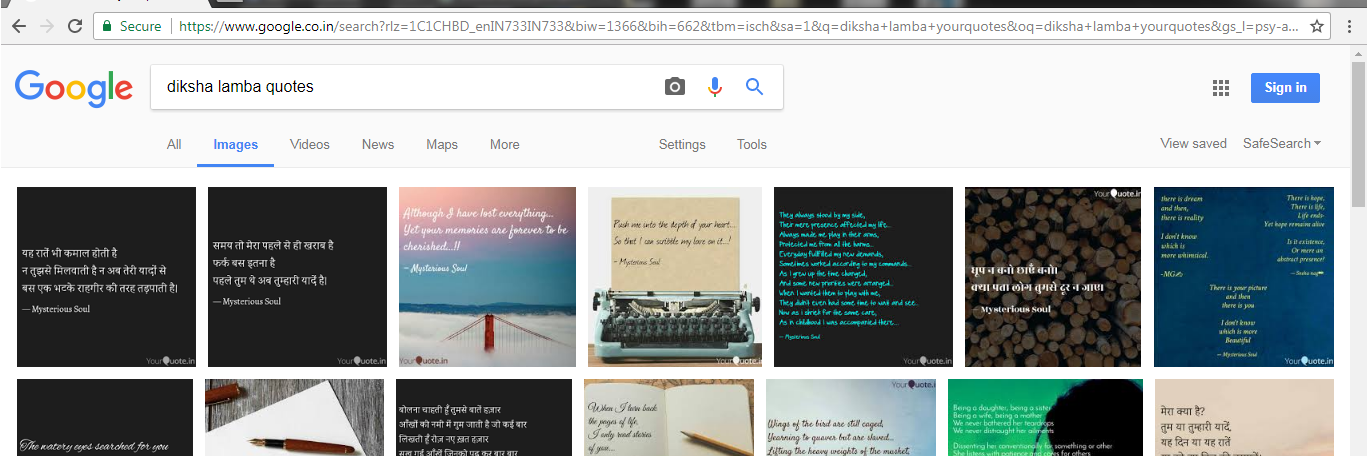The height and width of the screenshot is (456, 1367).
Task: Open the Hindi quote 'यह रातें भी कमाल होती है'
Action: click(x=106, y=277)
